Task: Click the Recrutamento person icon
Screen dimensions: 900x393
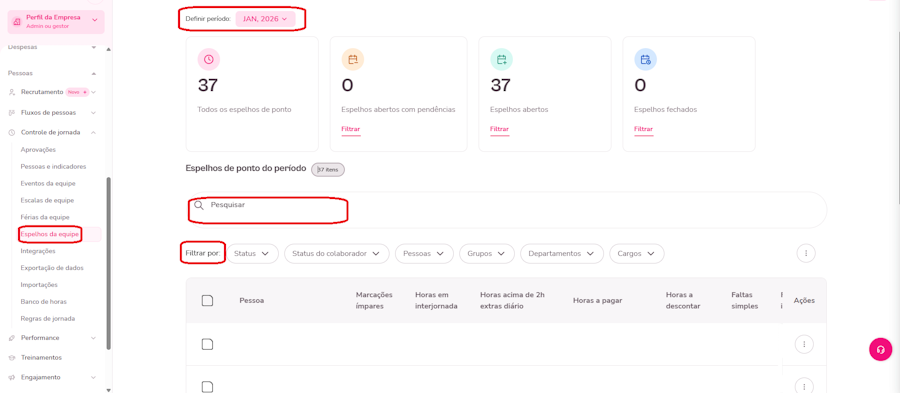Action: click(12, 92)
